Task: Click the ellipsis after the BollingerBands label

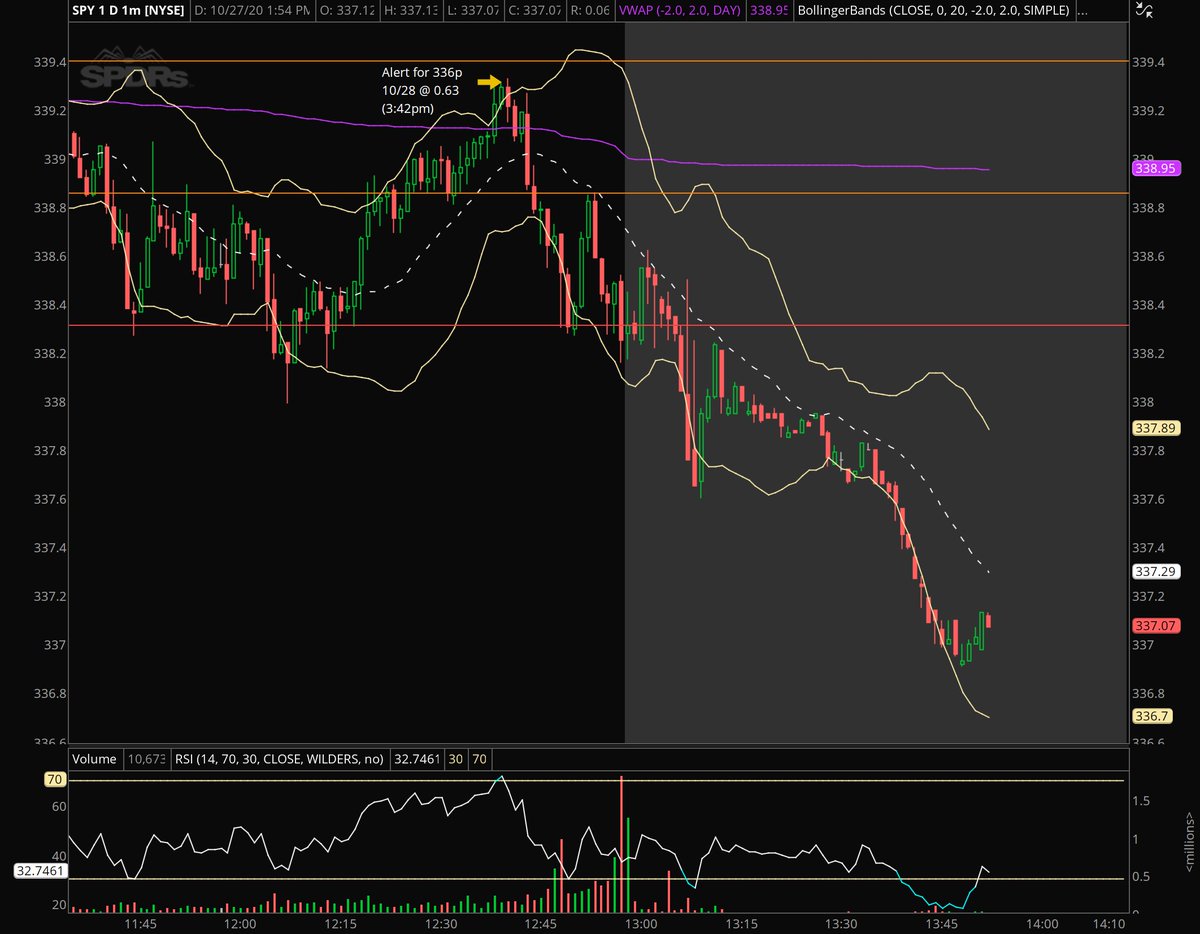Action: pos(1084,11)
